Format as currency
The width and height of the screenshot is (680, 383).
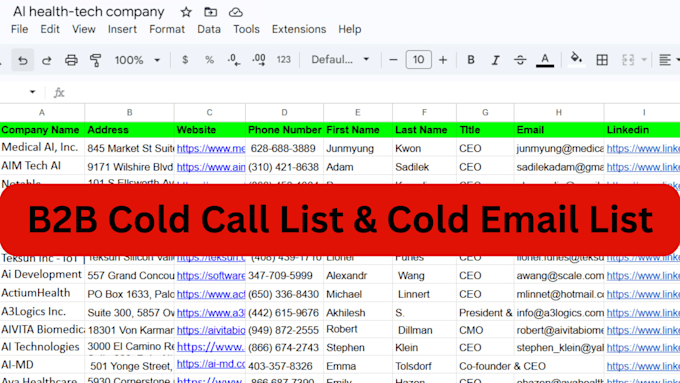[185, 60]
